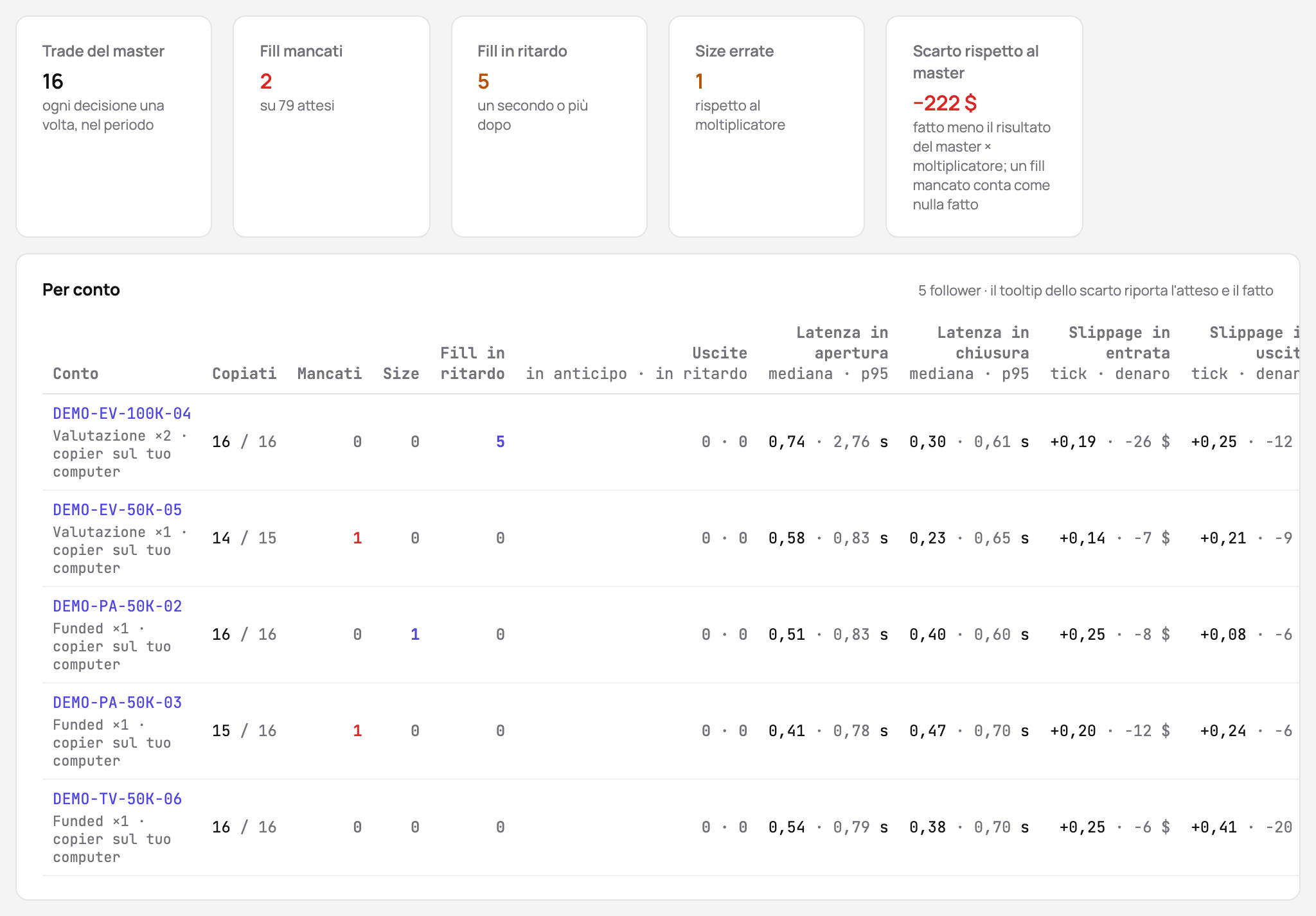The width and height of the screenshot is (1316, 916).
Task: Click the -222 $ scarto value
Action: [x=945, y=103]
